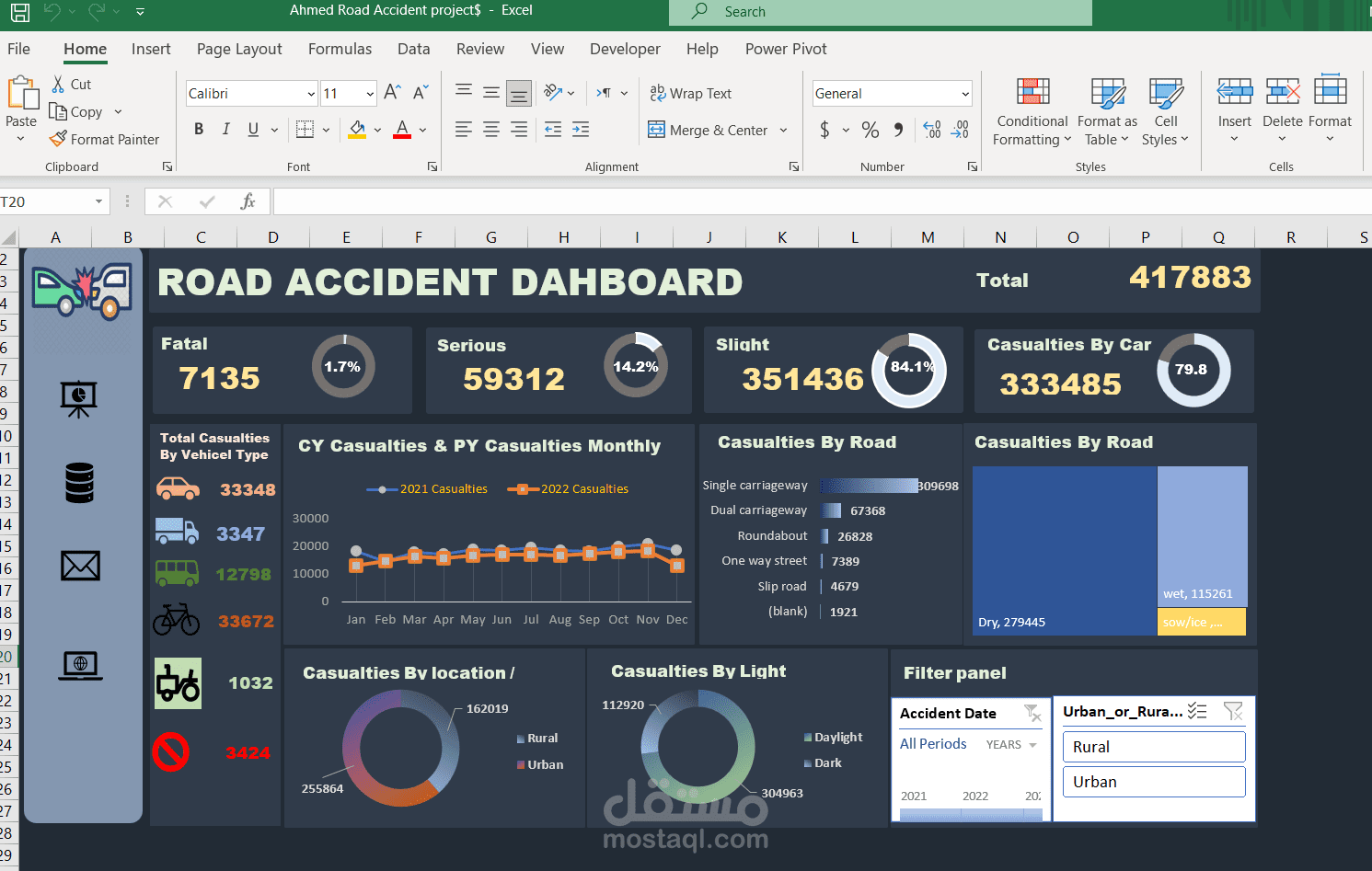Enable multi-select on Urban_or_Rural slicer
This screenshot has width=1372, height=871.
[x=1197, y=711]
